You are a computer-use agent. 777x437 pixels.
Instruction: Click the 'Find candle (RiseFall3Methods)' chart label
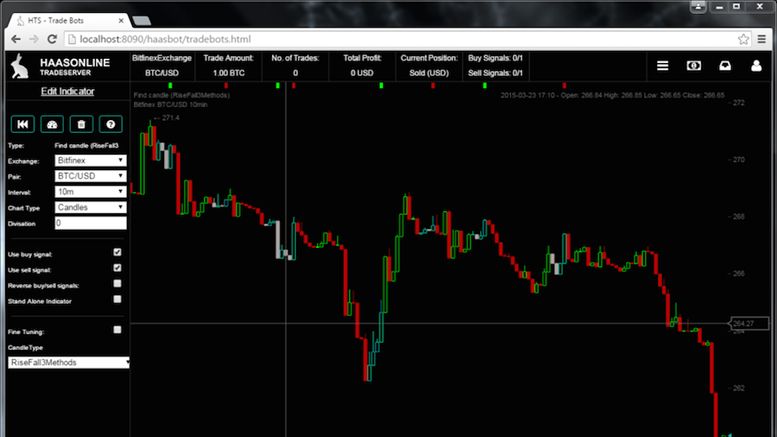[181, 95]
